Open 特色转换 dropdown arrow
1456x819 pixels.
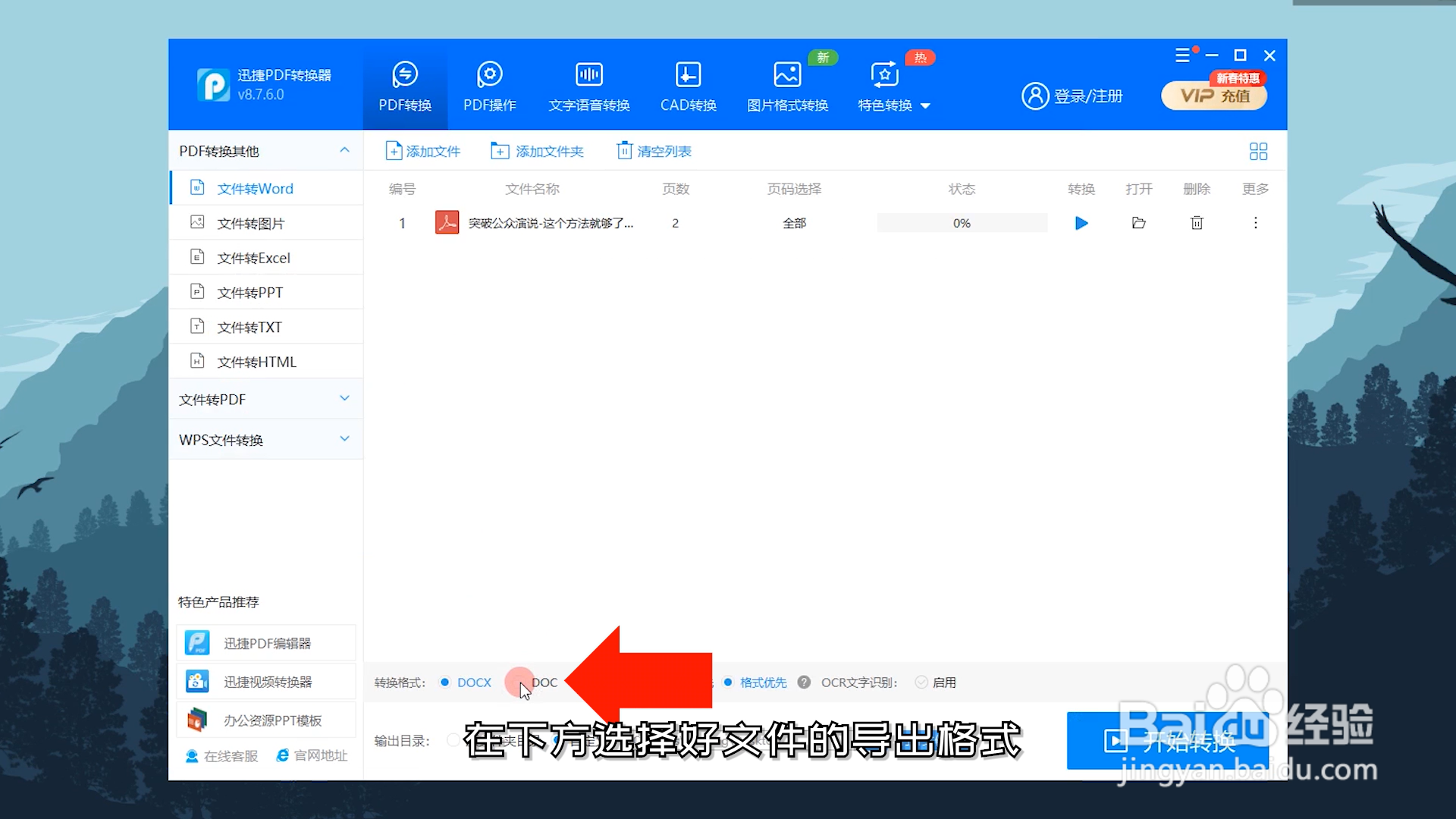point(925,106)
